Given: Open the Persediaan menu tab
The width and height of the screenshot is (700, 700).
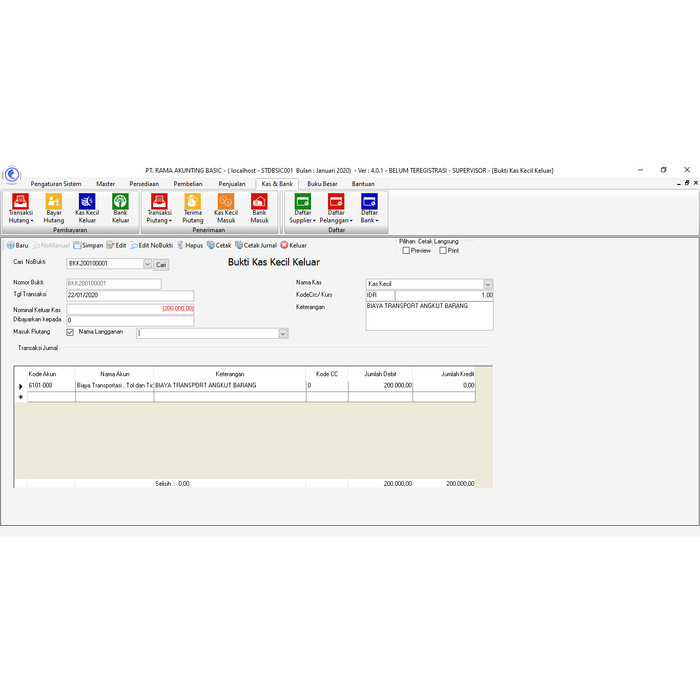Looking at the screenshot, I should [x=144, y=184].
